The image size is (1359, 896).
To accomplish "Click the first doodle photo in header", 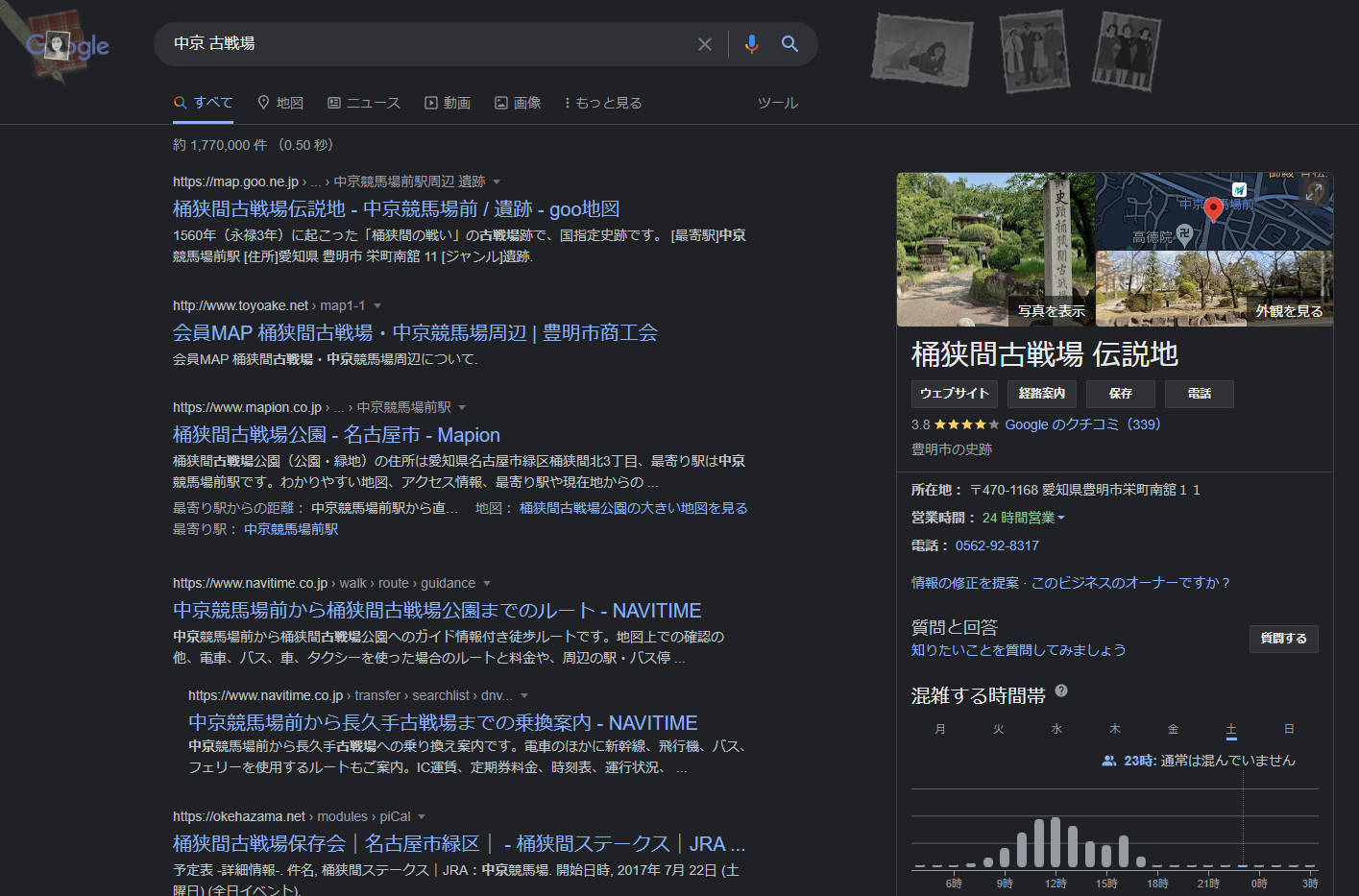I will click(922, 48).
